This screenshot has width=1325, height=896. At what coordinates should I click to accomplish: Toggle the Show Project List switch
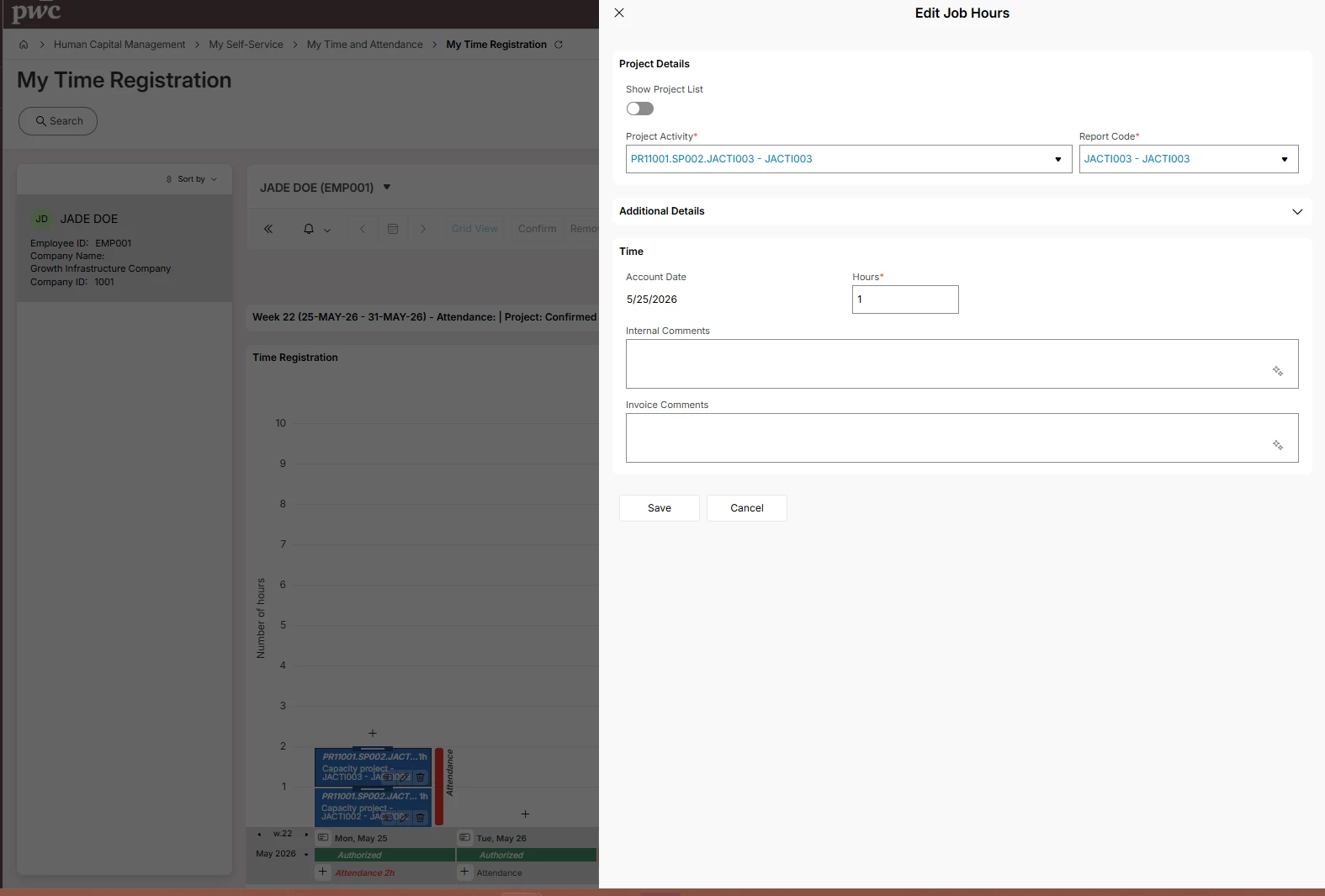(639, 109)
